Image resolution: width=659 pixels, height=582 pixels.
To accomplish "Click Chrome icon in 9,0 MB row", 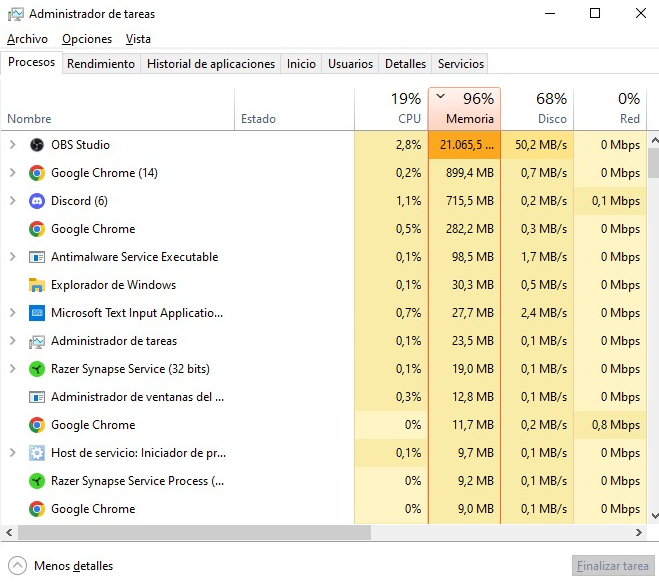I will click(37, 509).
